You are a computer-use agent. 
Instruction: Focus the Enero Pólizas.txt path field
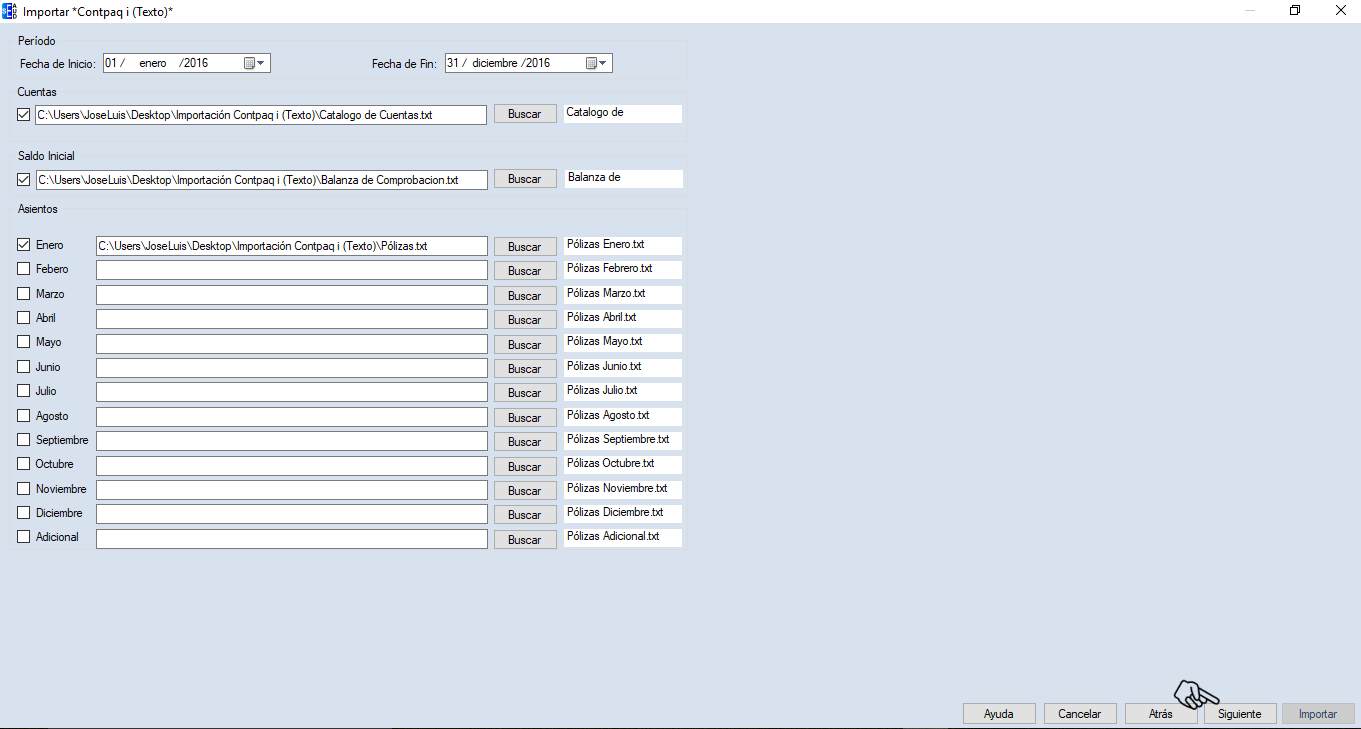click(x=291, y=246)
